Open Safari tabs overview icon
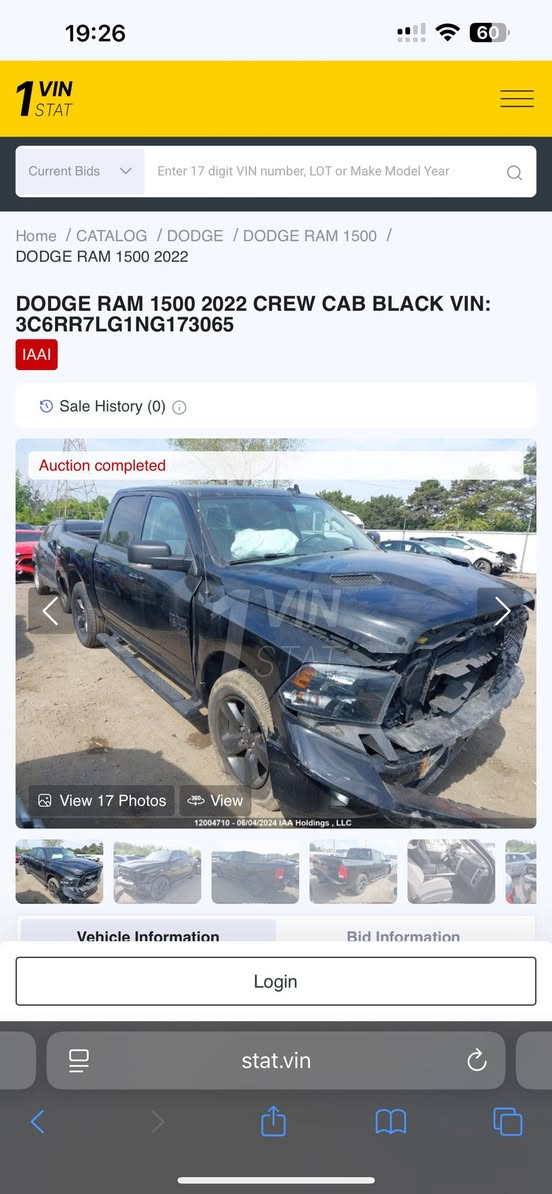Viewport: 552px width, 1194px height. pos(508,1122)
